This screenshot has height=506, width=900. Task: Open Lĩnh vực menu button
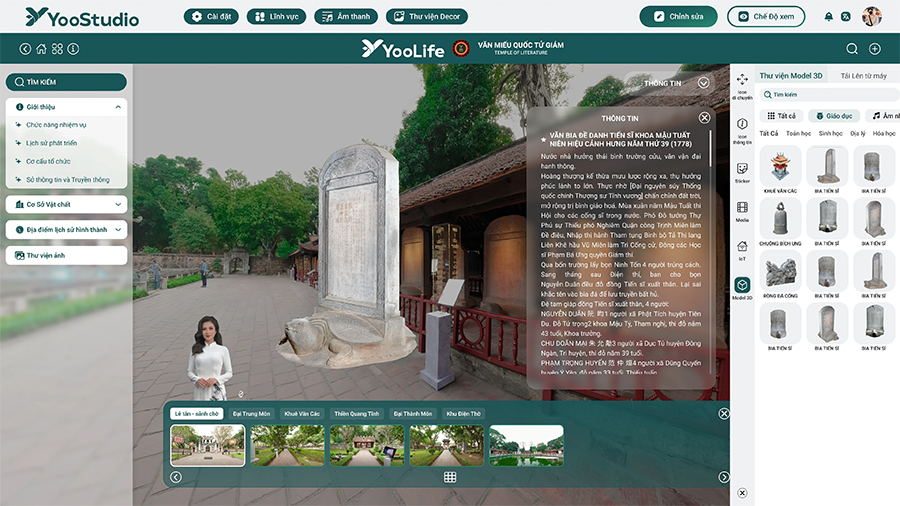pos(277,17)
